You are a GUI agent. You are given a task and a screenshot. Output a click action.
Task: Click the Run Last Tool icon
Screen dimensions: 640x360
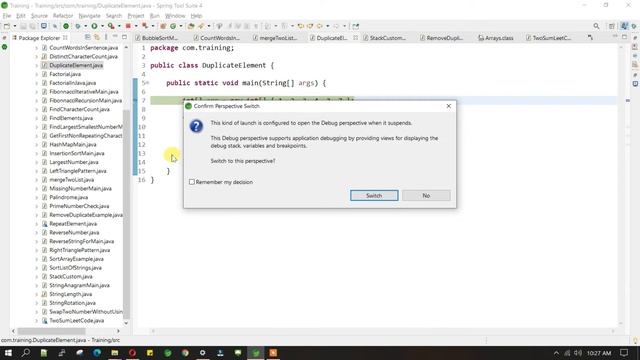pos(111,26)
